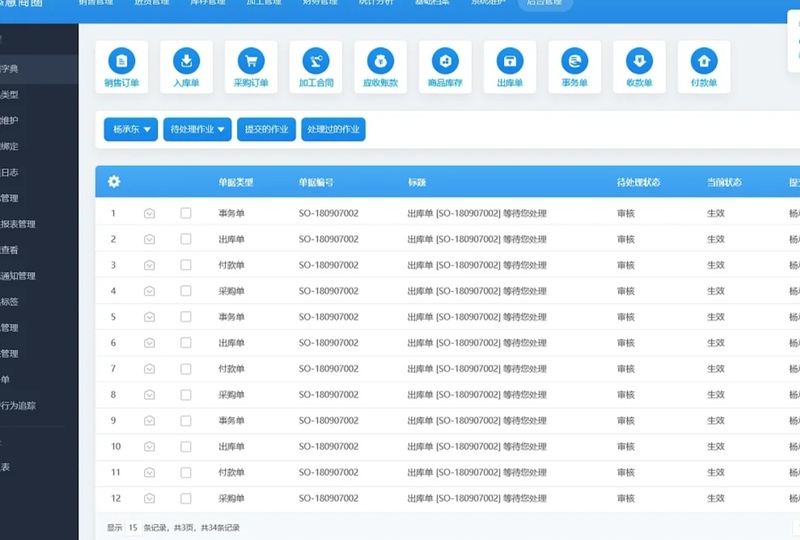Click the records-per-page input showing 15
The width and height of the screenshot is (800, 540).
coord(132,527)
